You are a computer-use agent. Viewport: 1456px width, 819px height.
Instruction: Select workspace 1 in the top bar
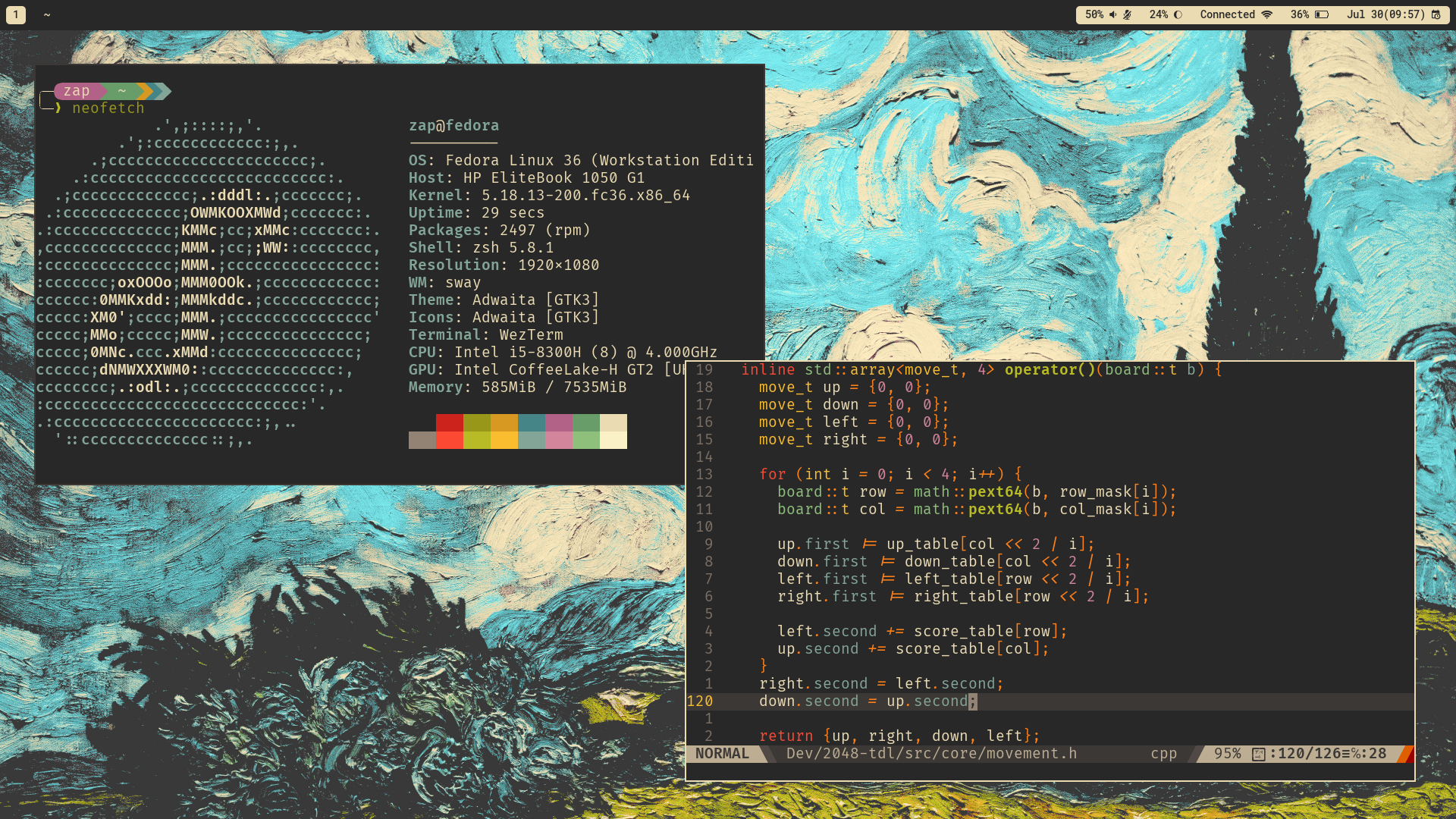(x=16, y=14)
